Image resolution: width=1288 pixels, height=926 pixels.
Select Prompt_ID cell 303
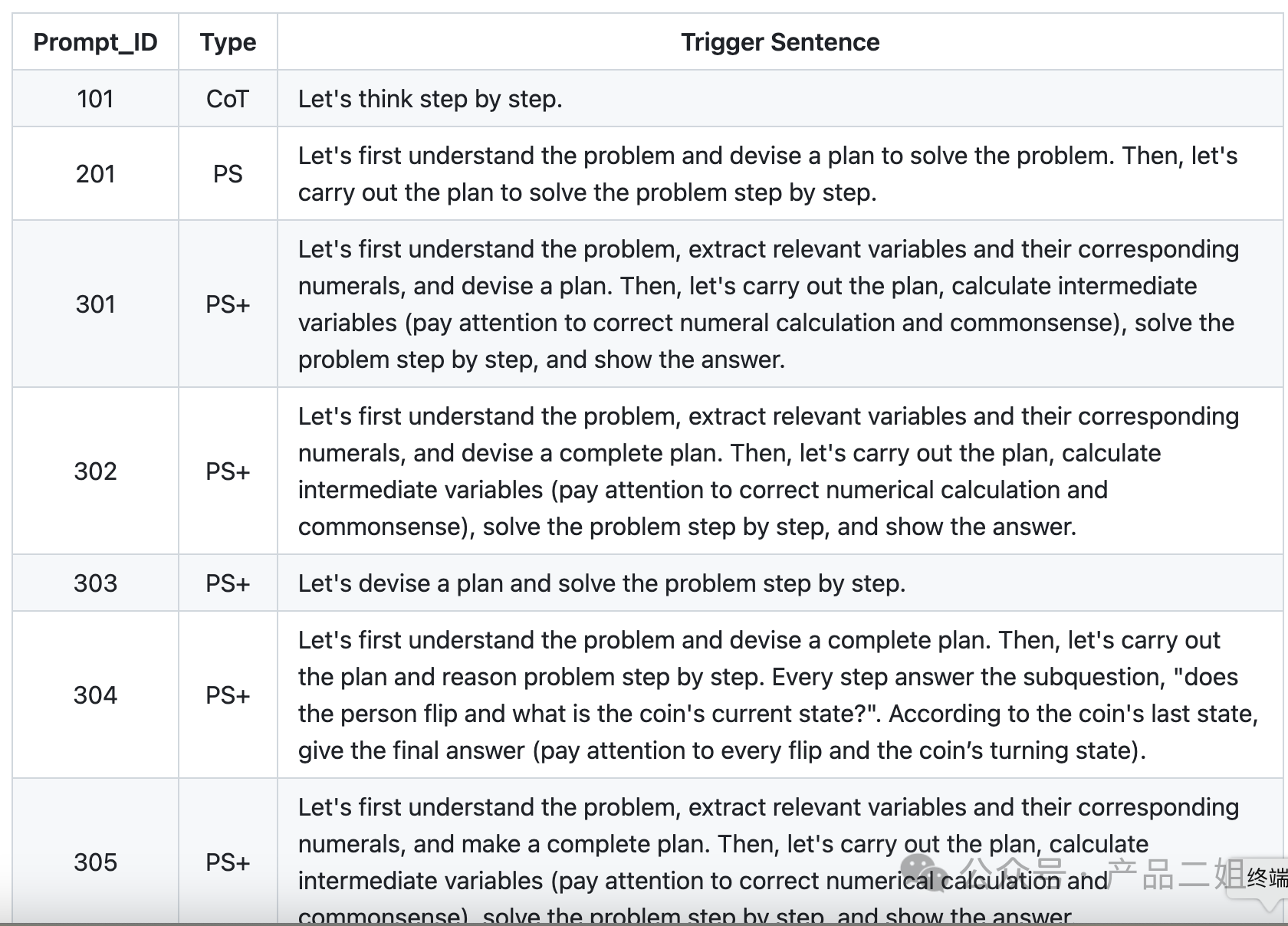pos(95,583)
